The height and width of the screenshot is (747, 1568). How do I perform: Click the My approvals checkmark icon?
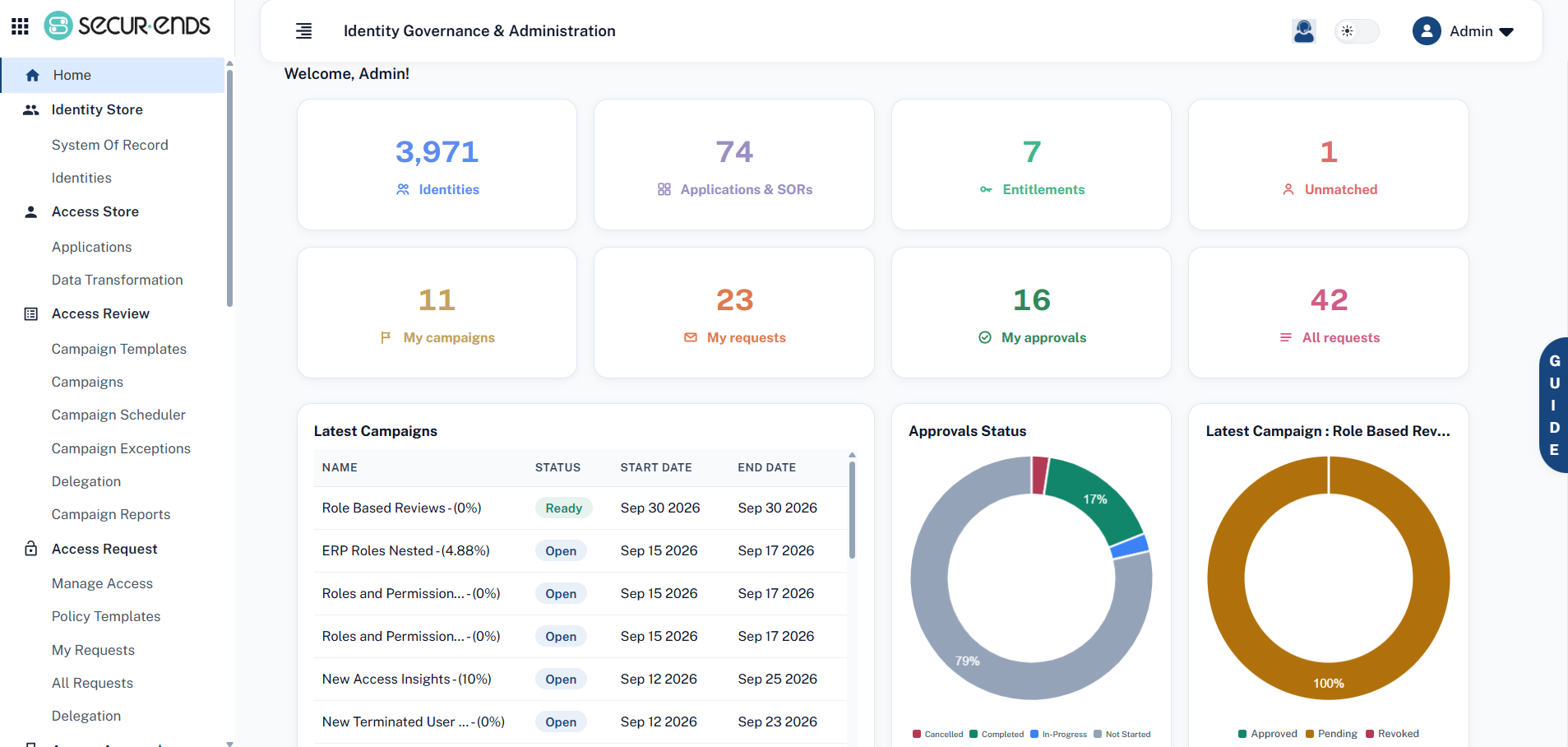[x=985, y=337]
